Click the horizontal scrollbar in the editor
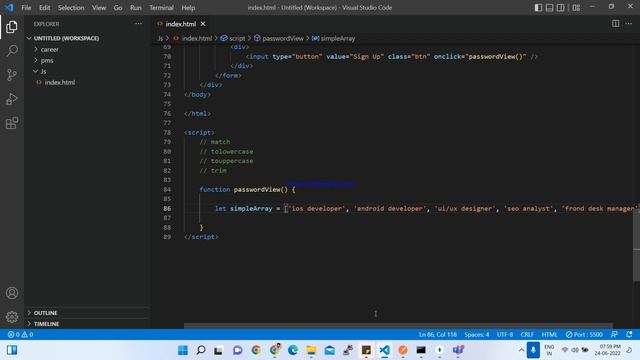The width and height of the screenshot is (640, 360). [x=398, y=326]
